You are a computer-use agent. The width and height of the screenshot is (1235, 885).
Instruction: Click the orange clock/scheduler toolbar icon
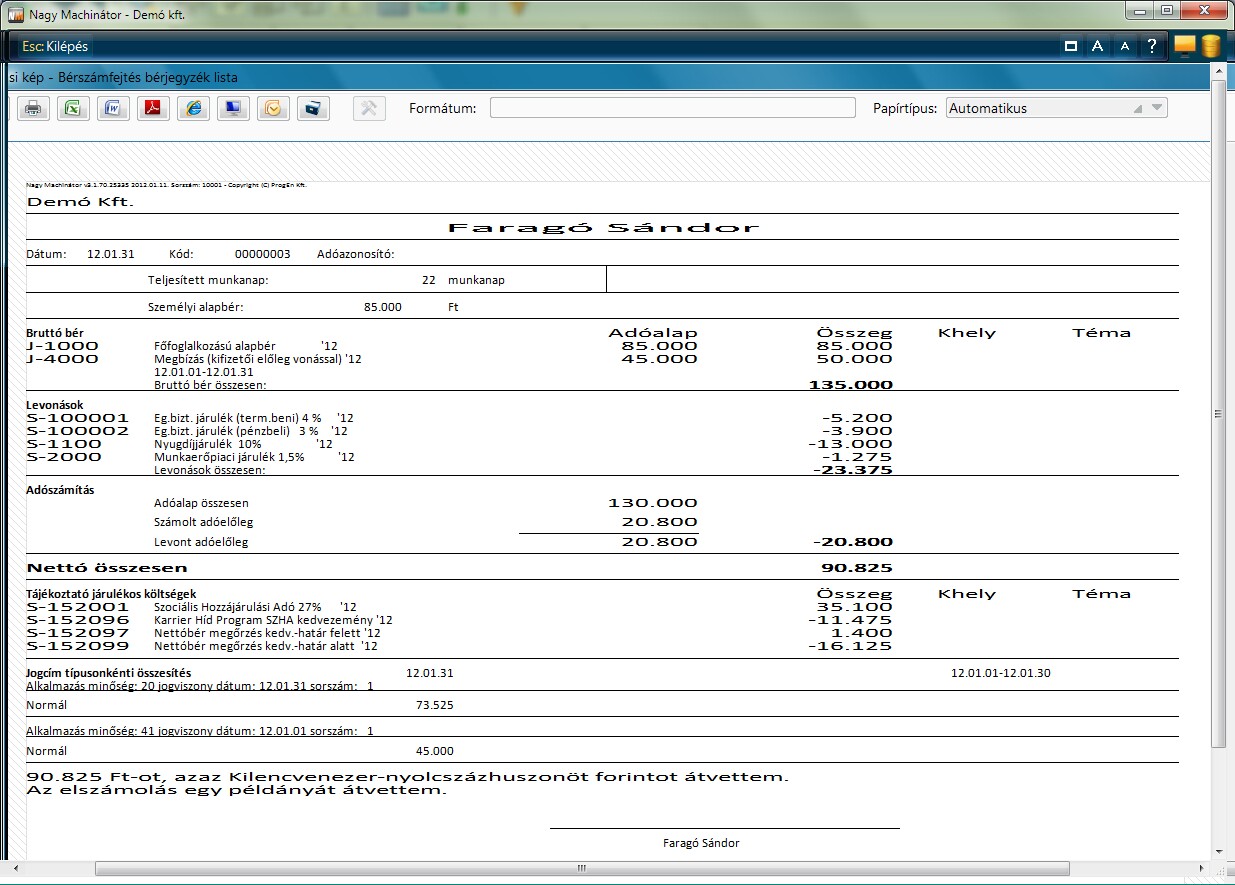273,109
